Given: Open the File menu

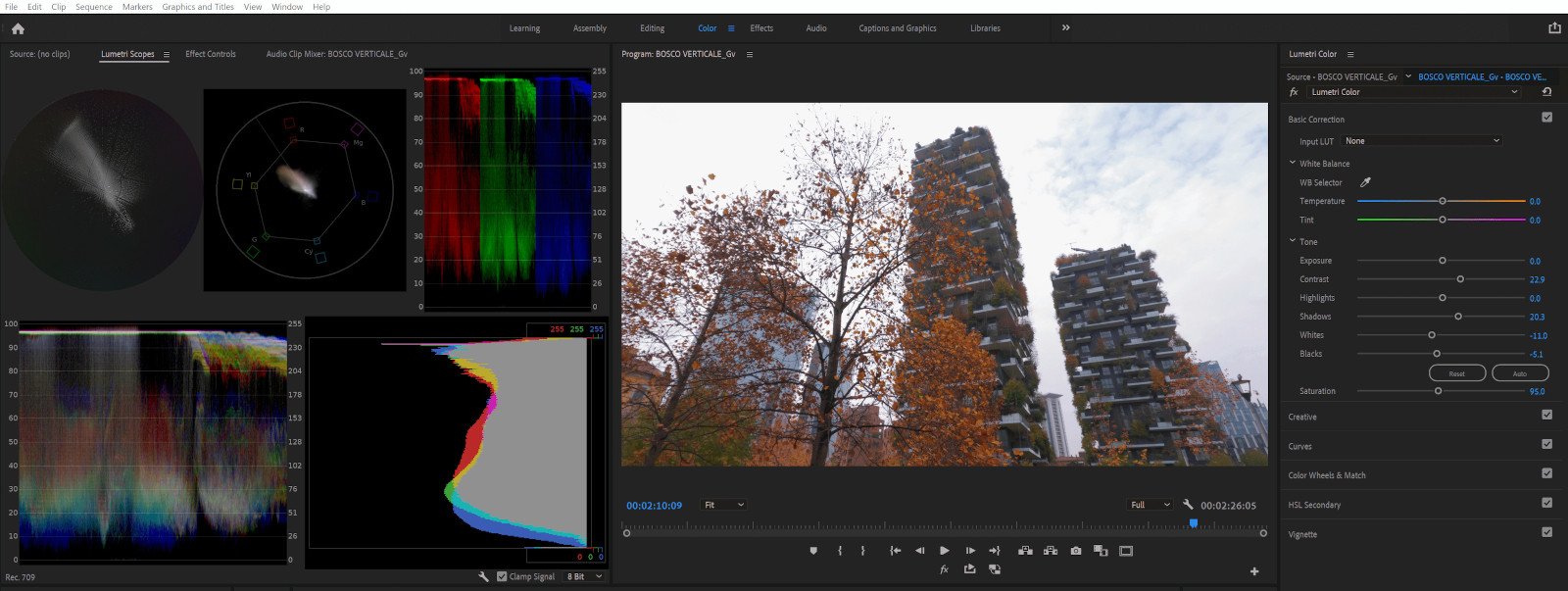Looking at the screenshot, I should (11, 7).
